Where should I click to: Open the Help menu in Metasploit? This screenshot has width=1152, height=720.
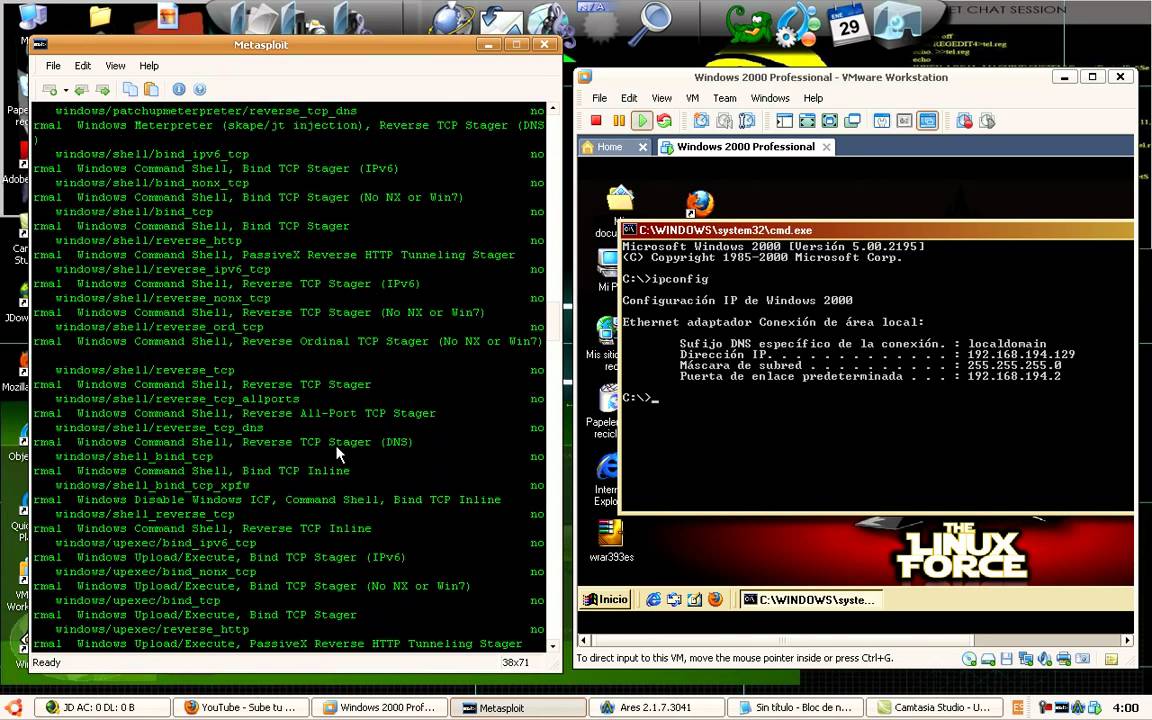[149, 65]
